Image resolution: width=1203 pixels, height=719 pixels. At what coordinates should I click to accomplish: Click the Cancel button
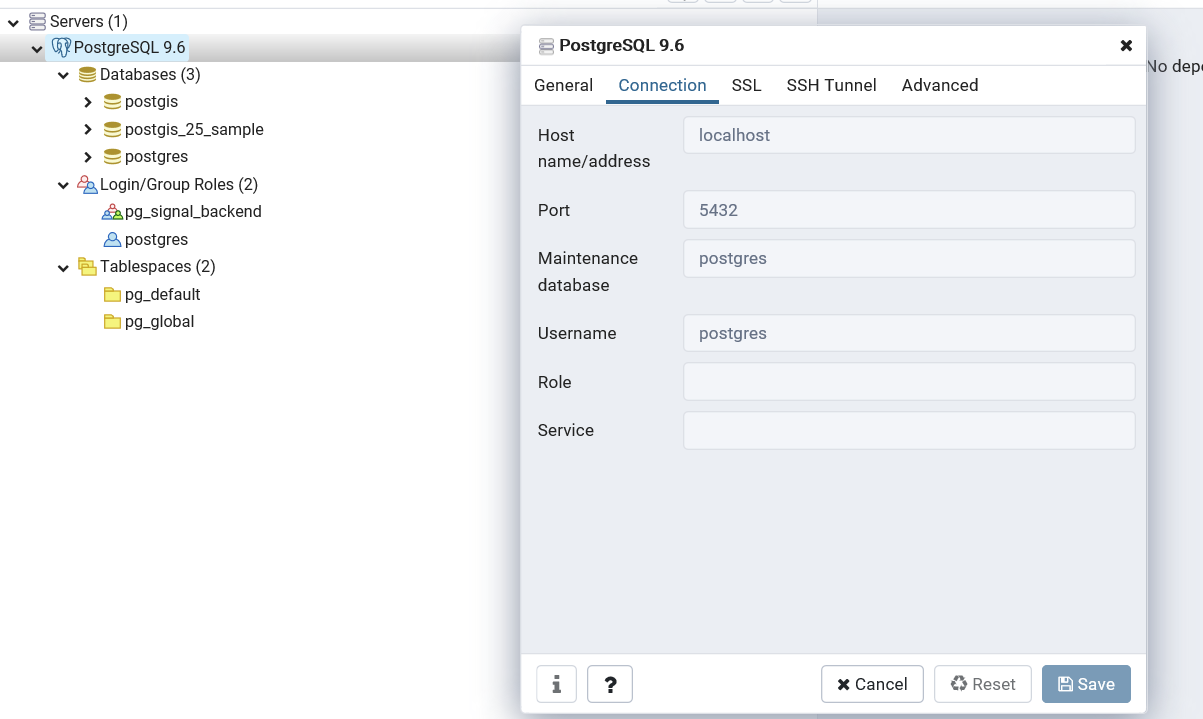pos(872,684)
